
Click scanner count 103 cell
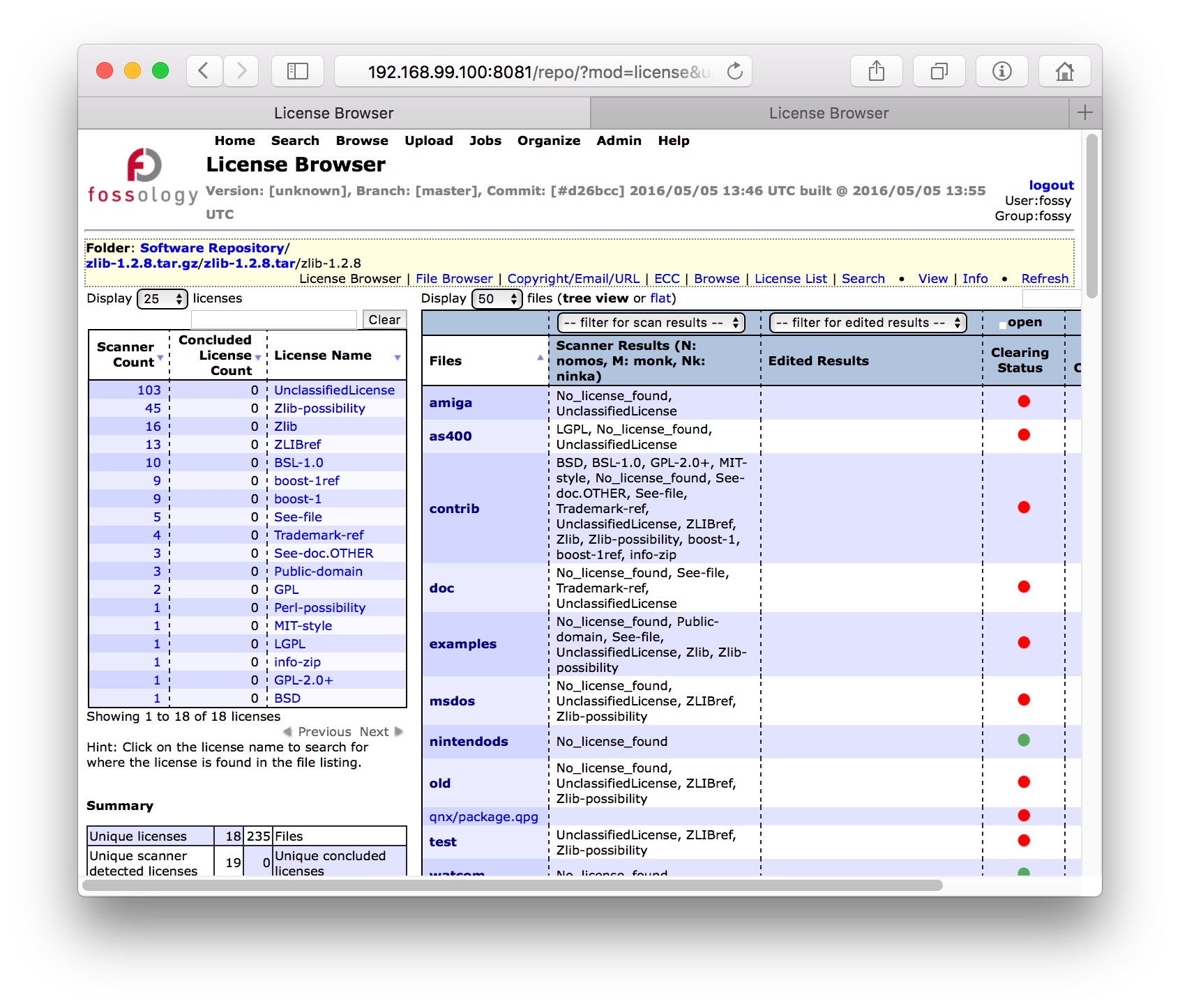149,390
